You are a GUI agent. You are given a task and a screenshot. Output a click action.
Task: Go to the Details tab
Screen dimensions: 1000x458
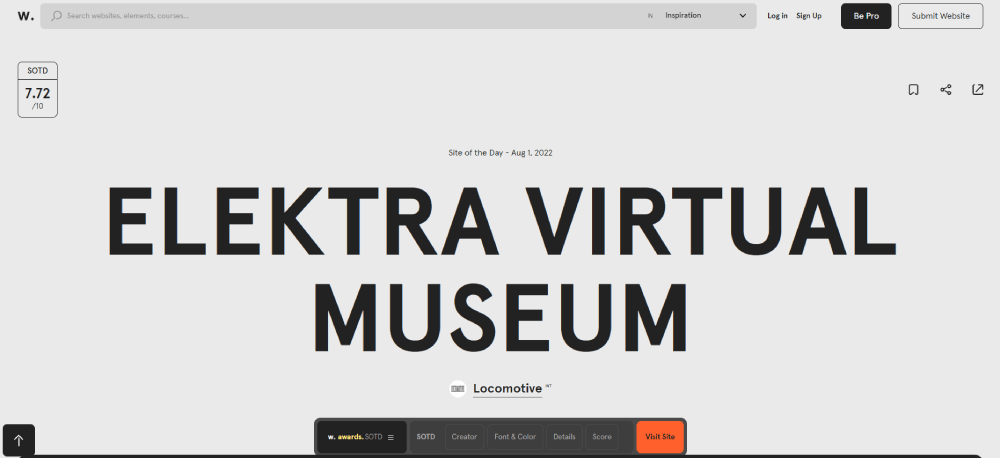564,437
